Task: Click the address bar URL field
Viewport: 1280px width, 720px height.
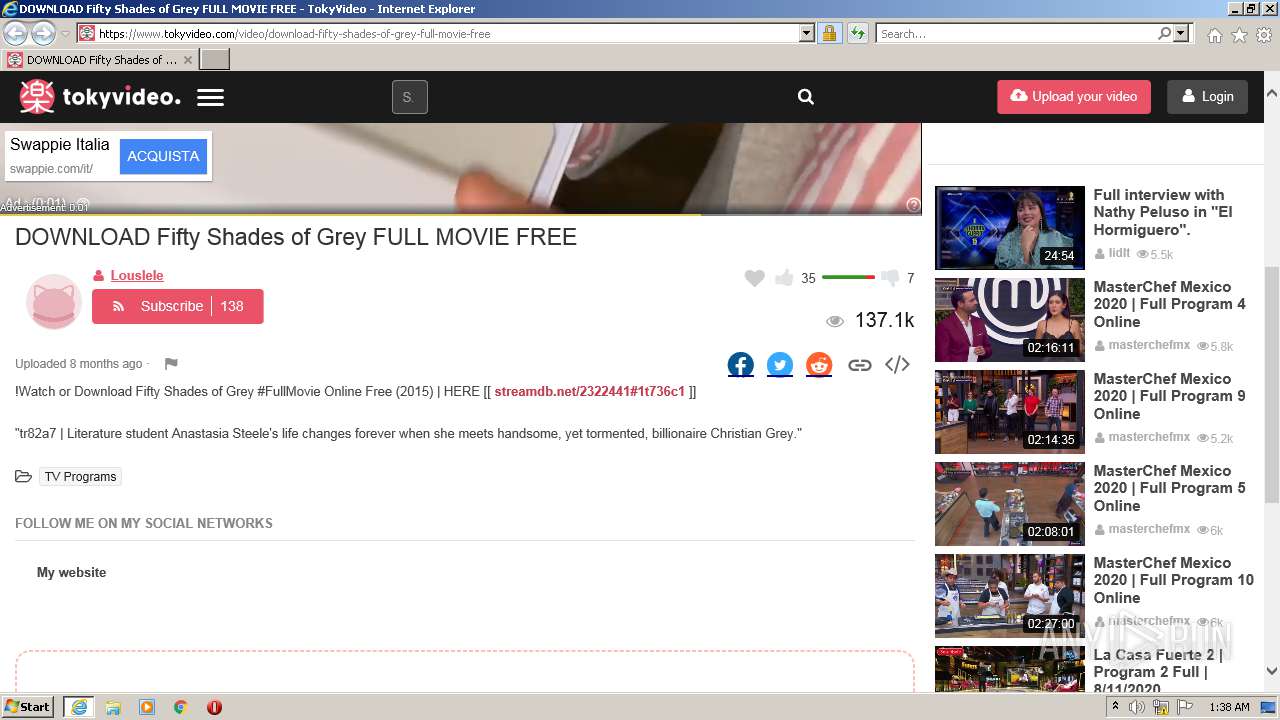Action: [x=447, y=33]
